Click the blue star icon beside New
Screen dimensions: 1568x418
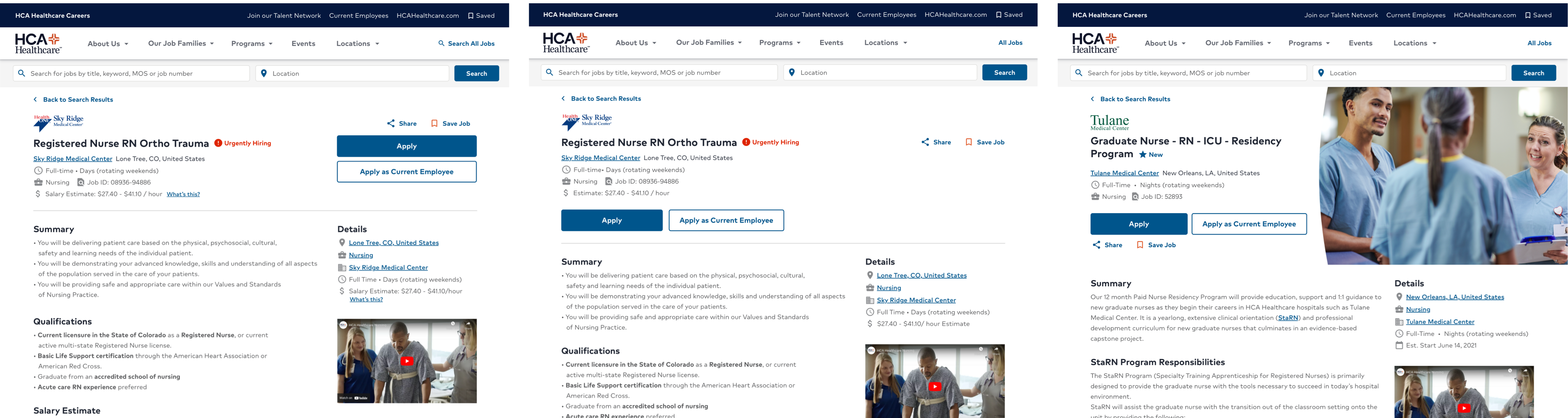(x=1142, y=155)
